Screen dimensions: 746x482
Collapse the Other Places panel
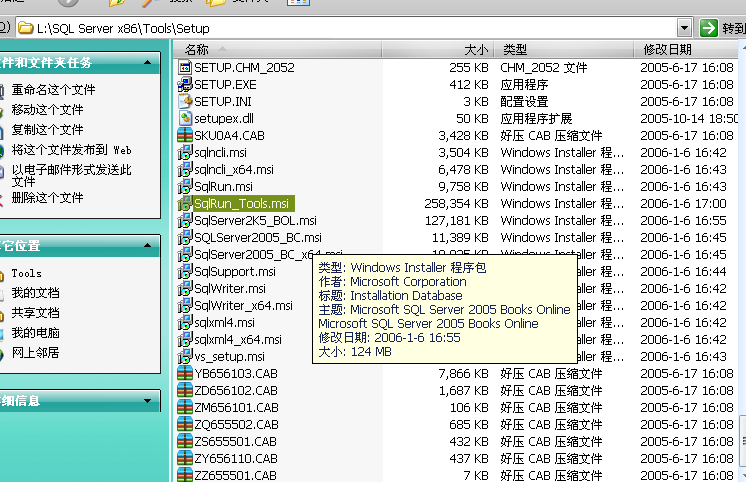149,246
